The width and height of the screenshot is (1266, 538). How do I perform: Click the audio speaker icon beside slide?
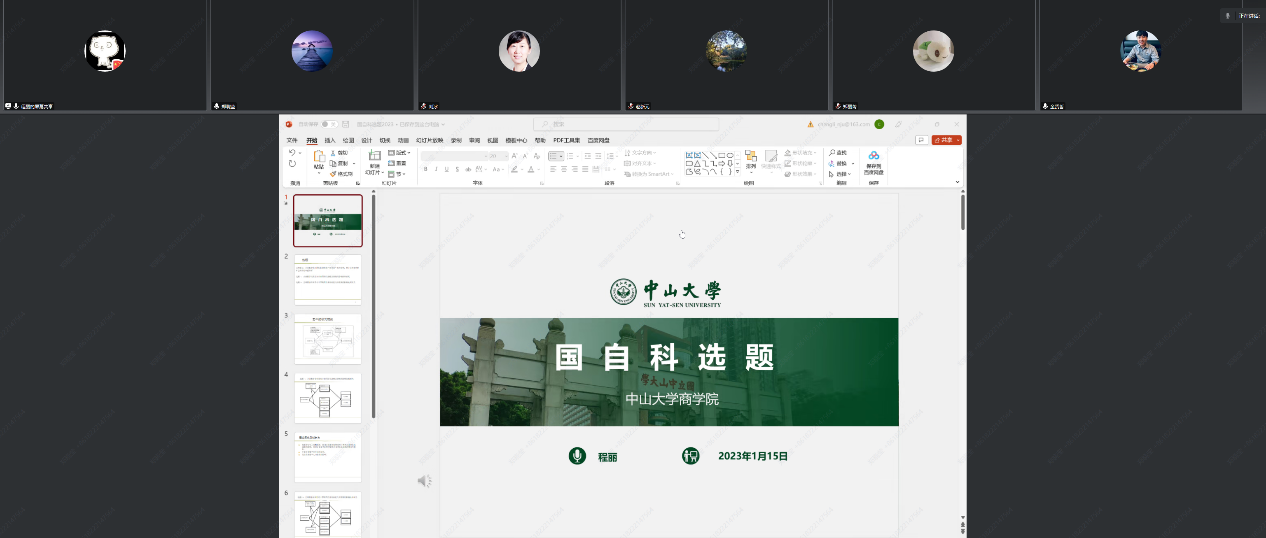[x=424, y=481]
